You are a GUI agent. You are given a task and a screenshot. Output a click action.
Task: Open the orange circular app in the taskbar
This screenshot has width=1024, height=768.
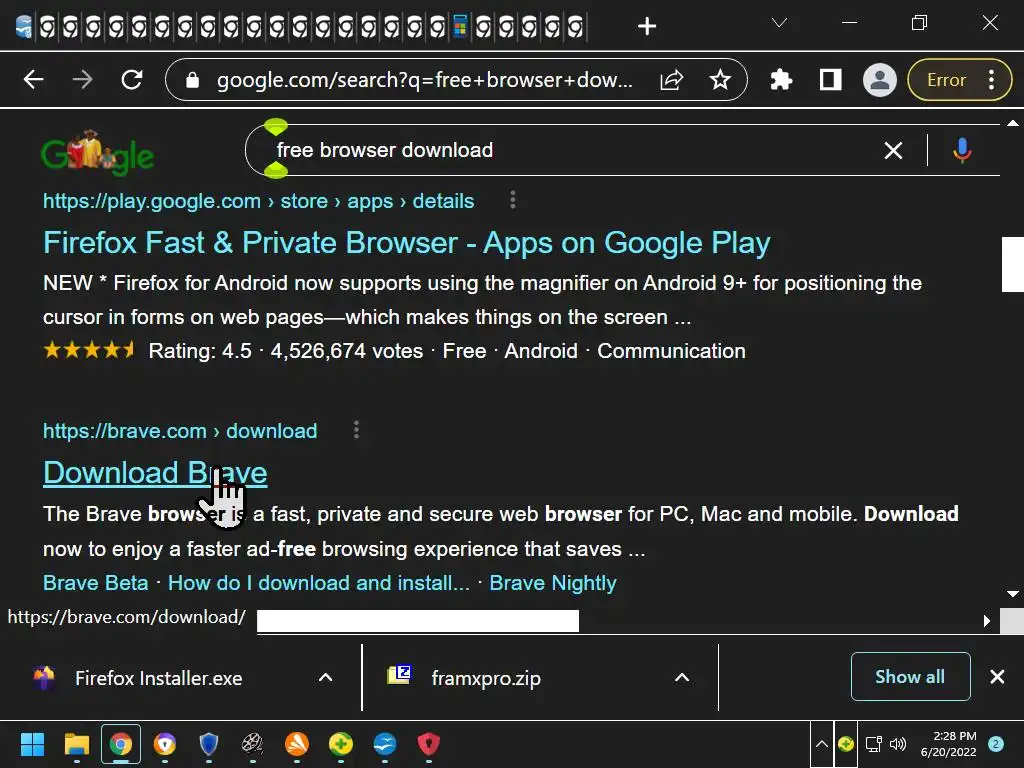[x=296, y=744]
